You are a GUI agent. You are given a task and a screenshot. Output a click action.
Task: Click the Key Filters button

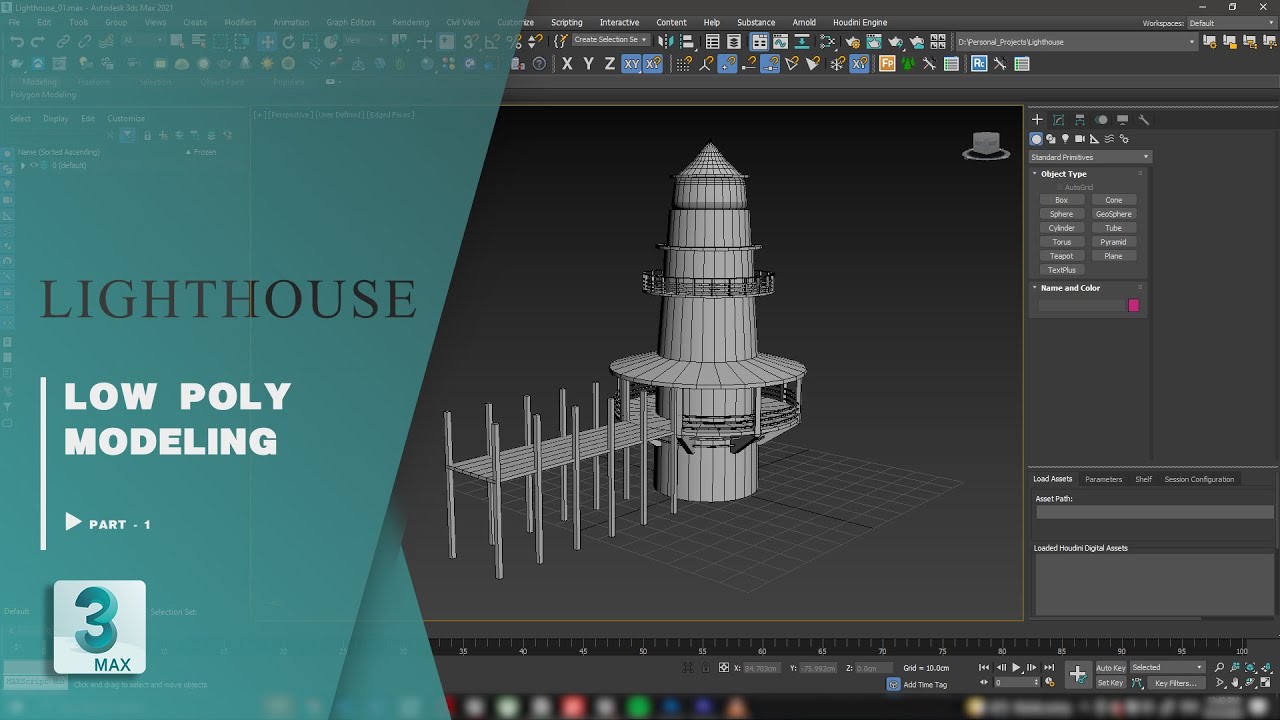pyautogui.click(x=1175, y=684)
